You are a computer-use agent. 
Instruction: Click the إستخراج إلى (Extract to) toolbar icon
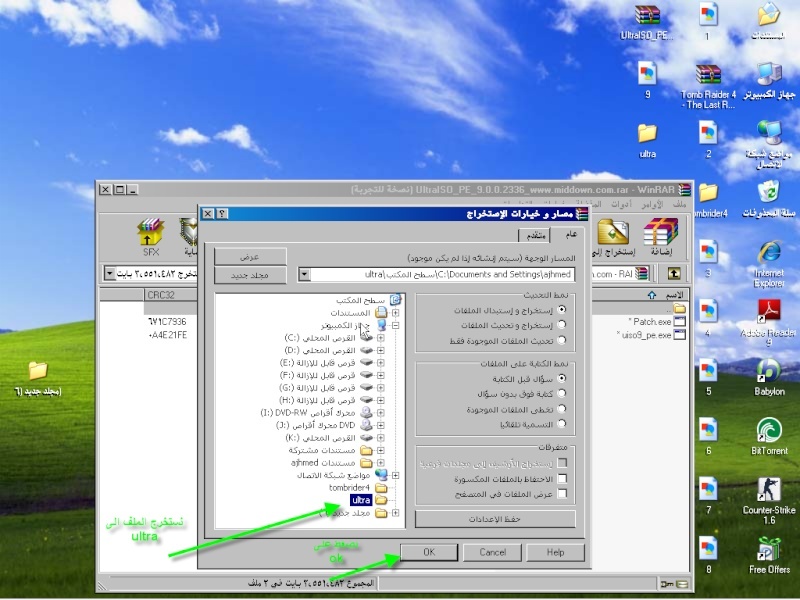point(612,237)
